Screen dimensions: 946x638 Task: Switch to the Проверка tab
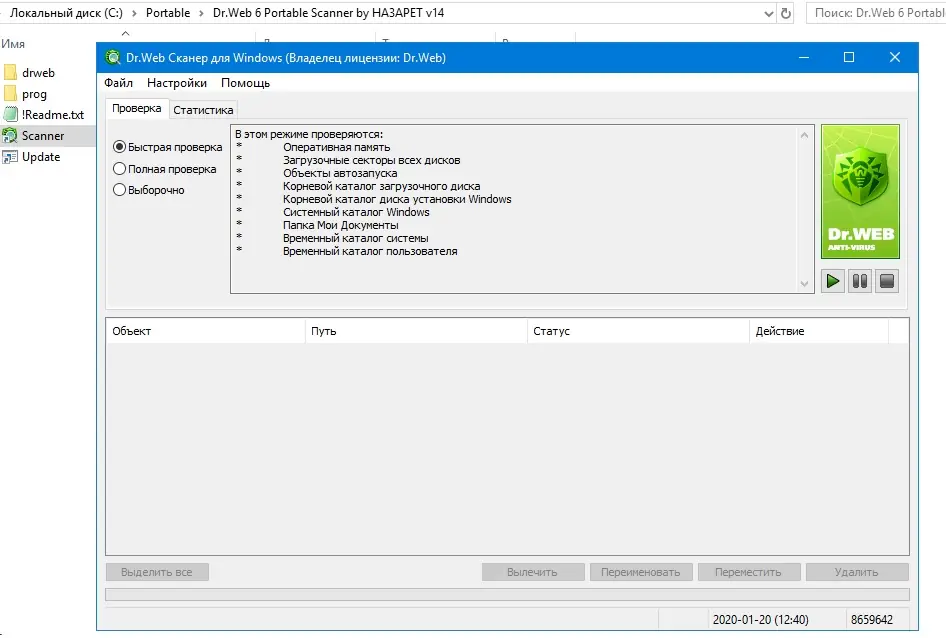[137, 109]
